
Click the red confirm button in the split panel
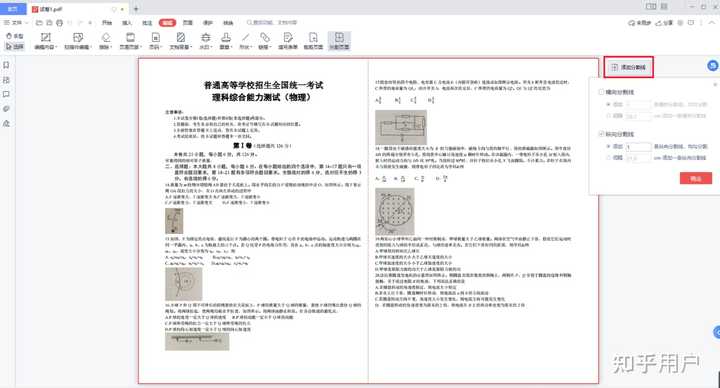[696, 178]
